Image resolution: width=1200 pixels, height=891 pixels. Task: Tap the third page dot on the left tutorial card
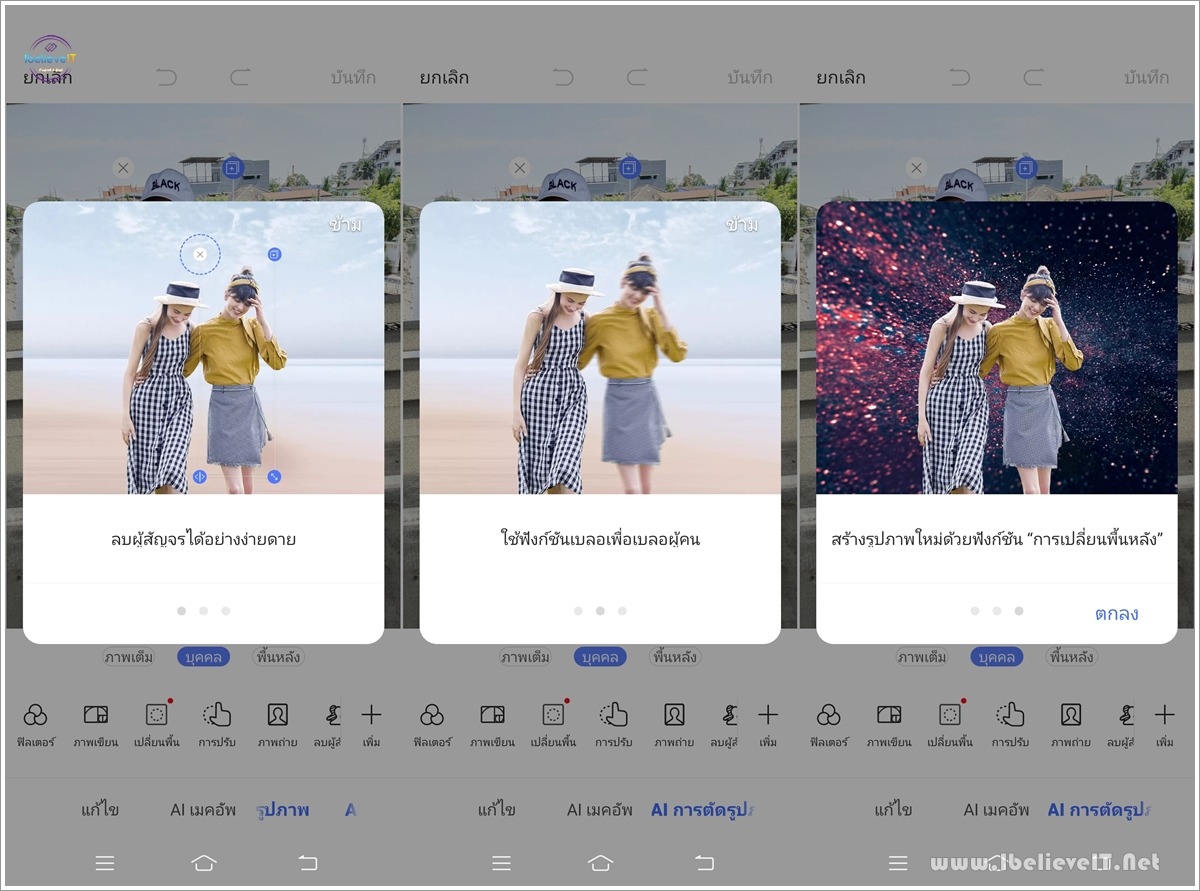coord(226,610)
